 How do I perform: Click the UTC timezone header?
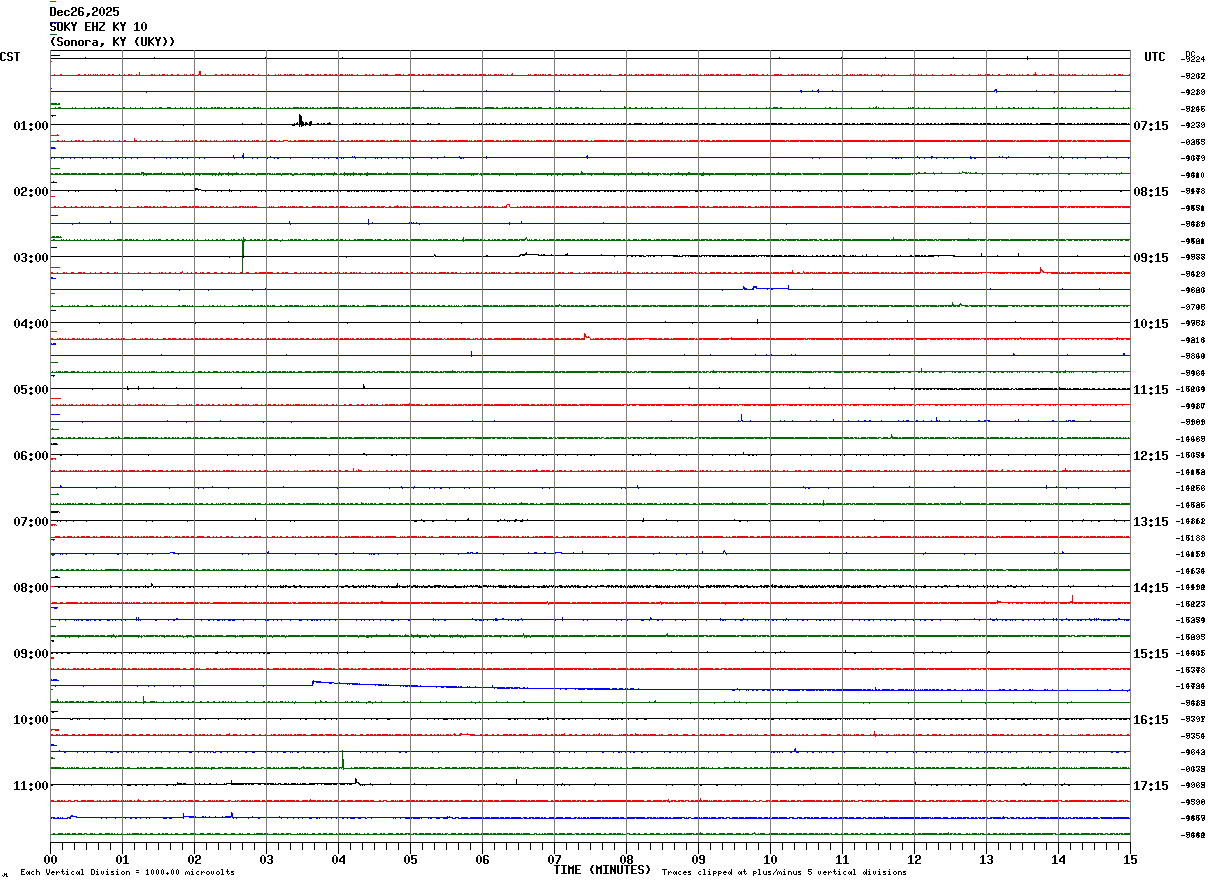click(1155, 57)
